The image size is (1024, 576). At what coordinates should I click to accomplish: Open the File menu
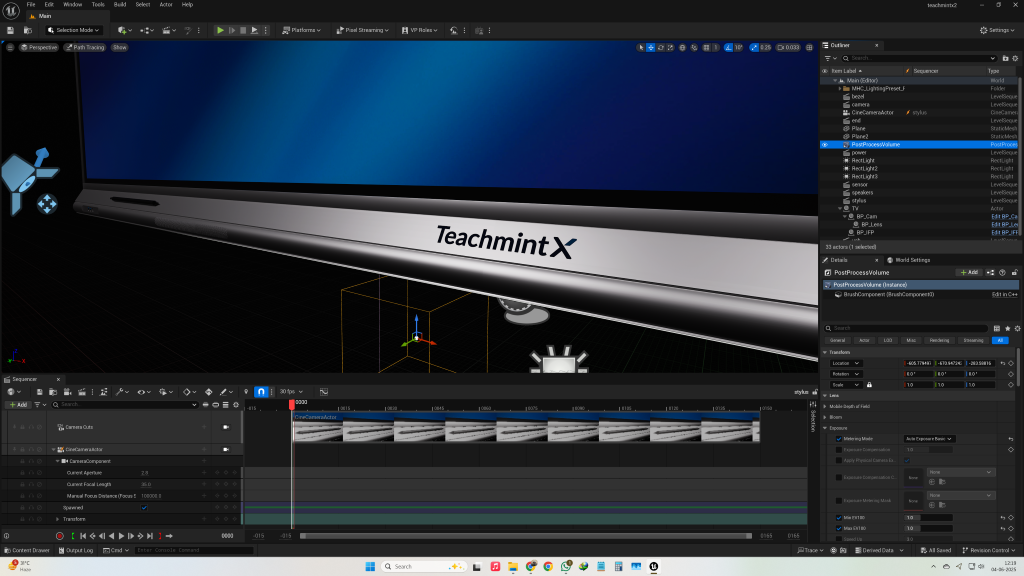[x=31, y=5]
